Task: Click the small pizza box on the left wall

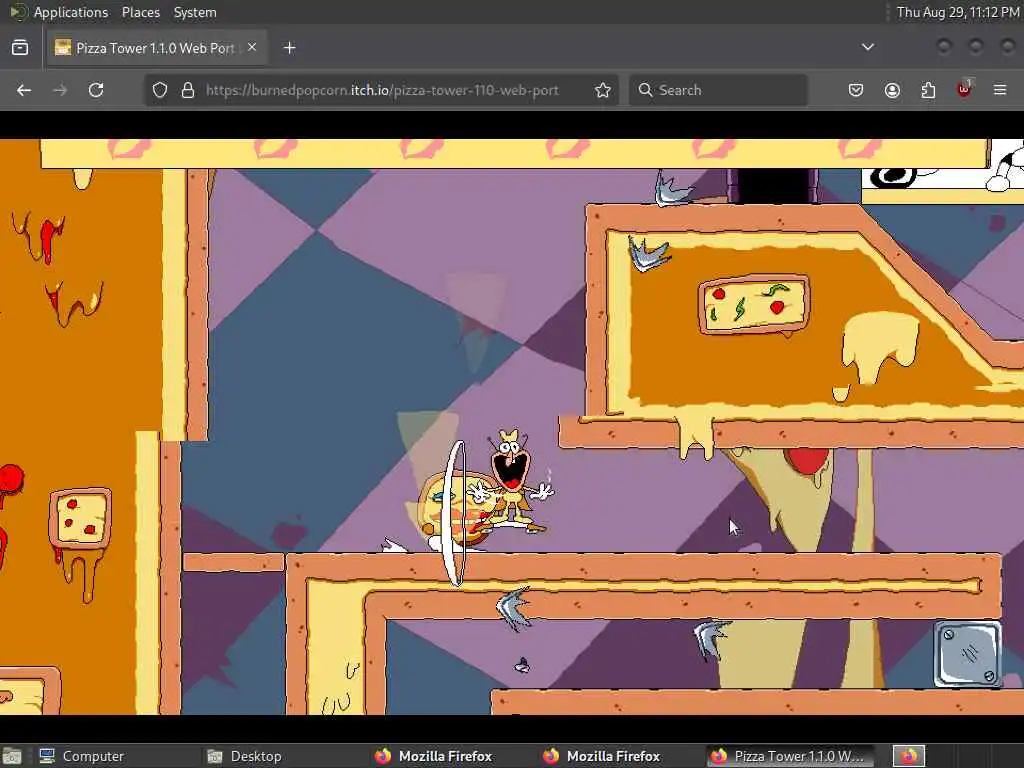Action: click(x=80, y=519)
